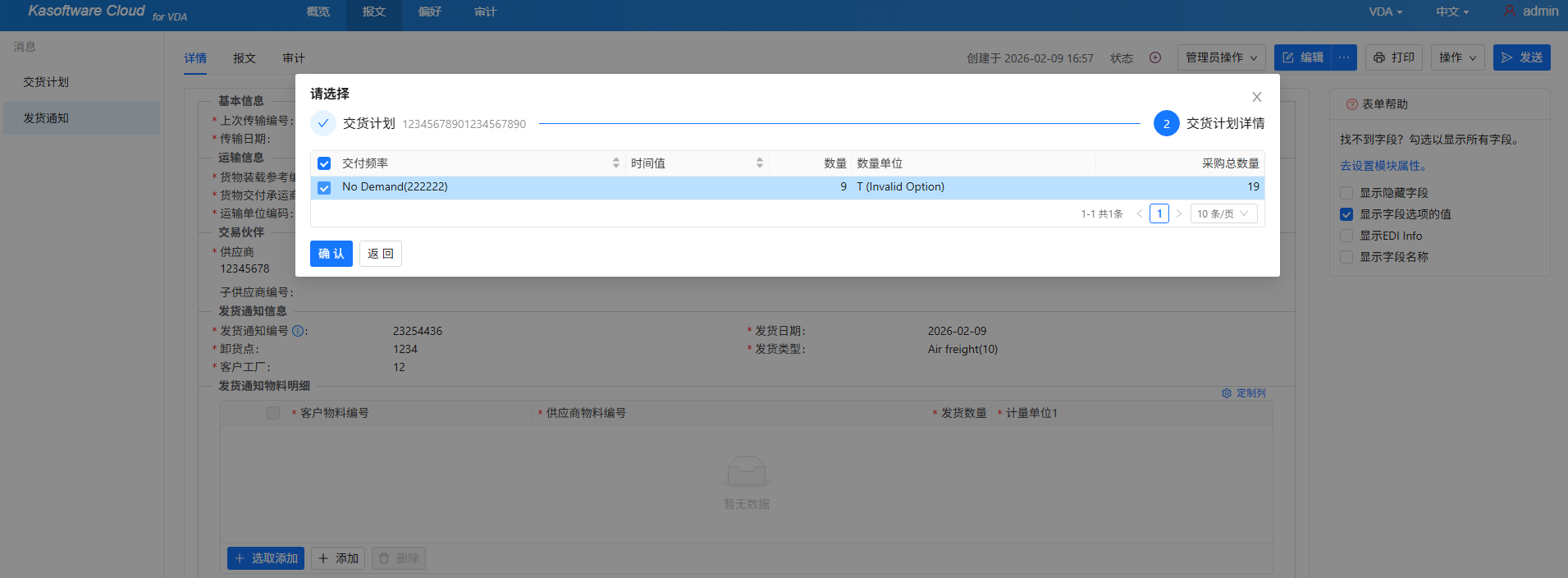Switch to the 审计 tab

[x=294, y=58]
